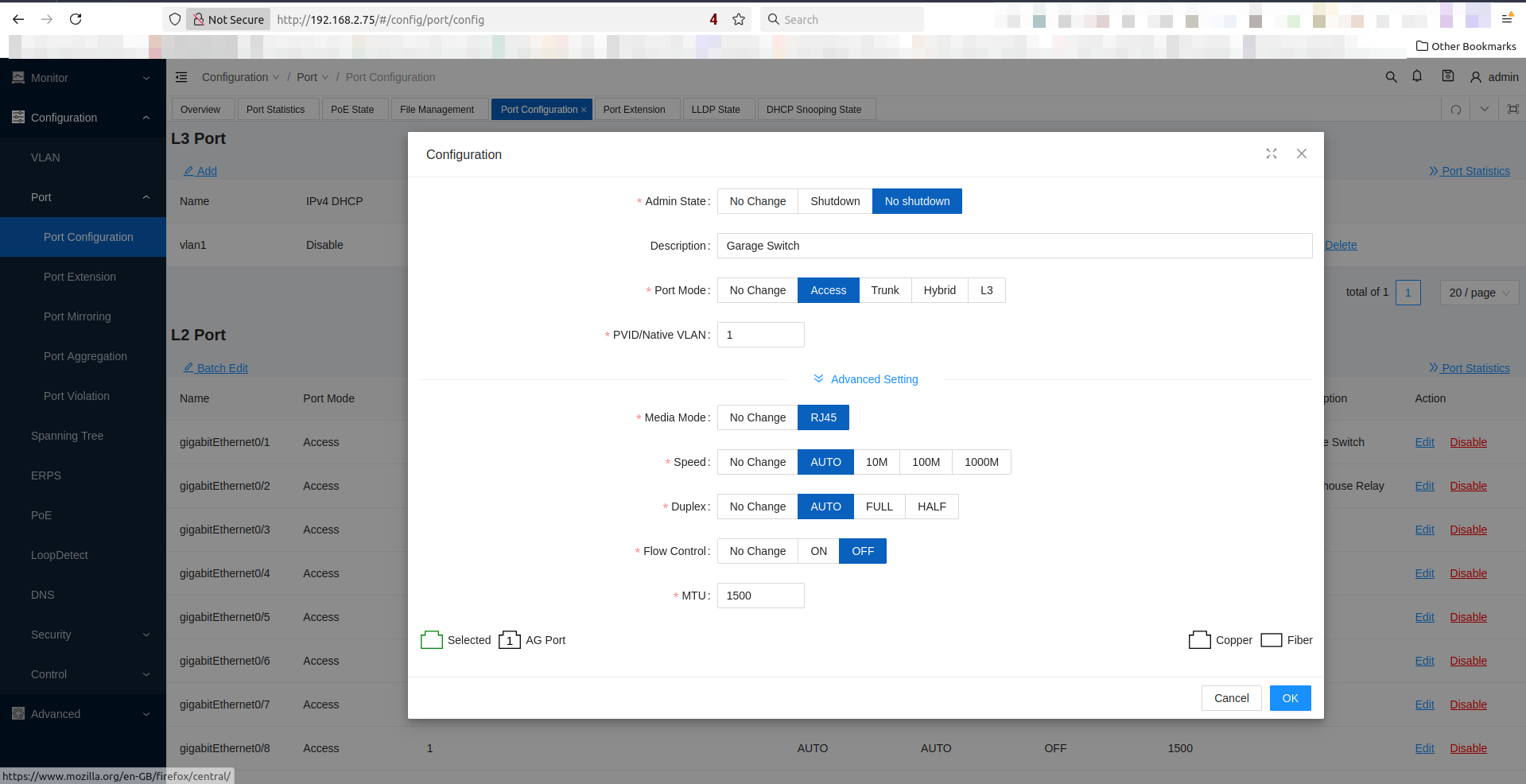Open the 20 / page dropdown

[1478, 293]
